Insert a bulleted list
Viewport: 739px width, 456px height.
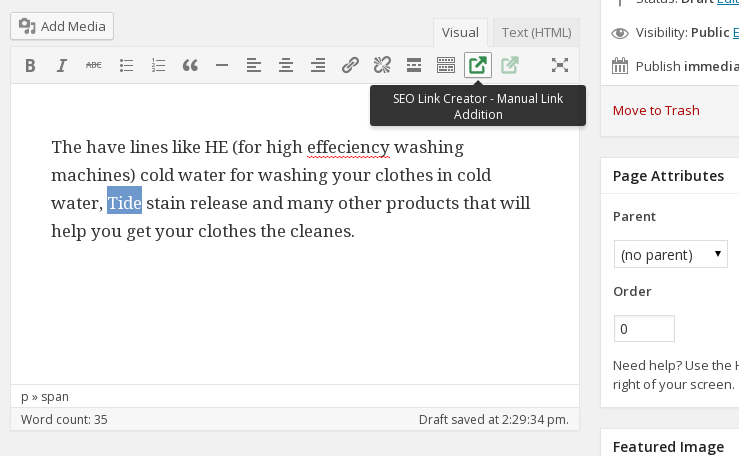126,65
